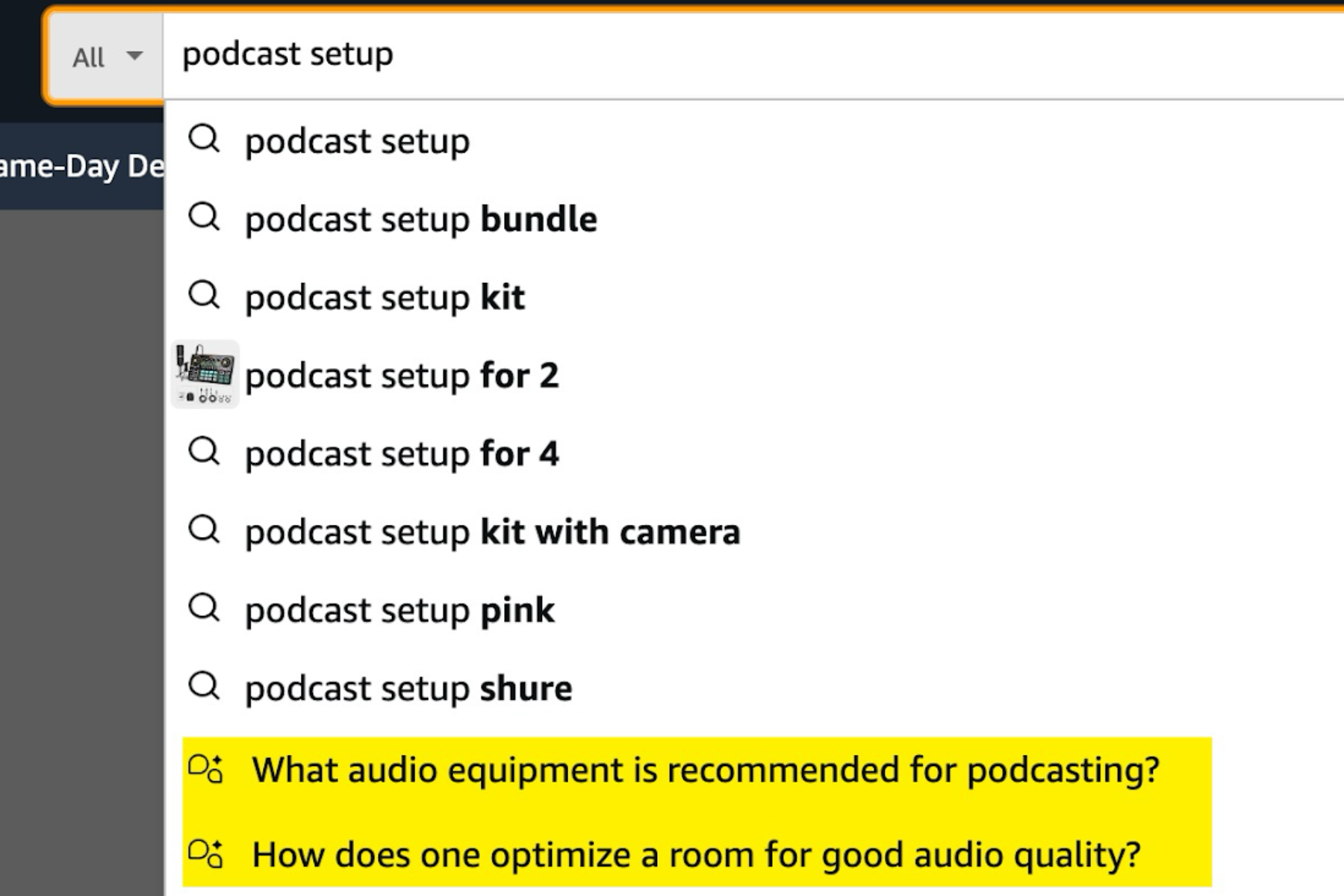1344x896 pixels.
Task: Click the magnifier icon beside "podcast setup"
Action: 205,140
